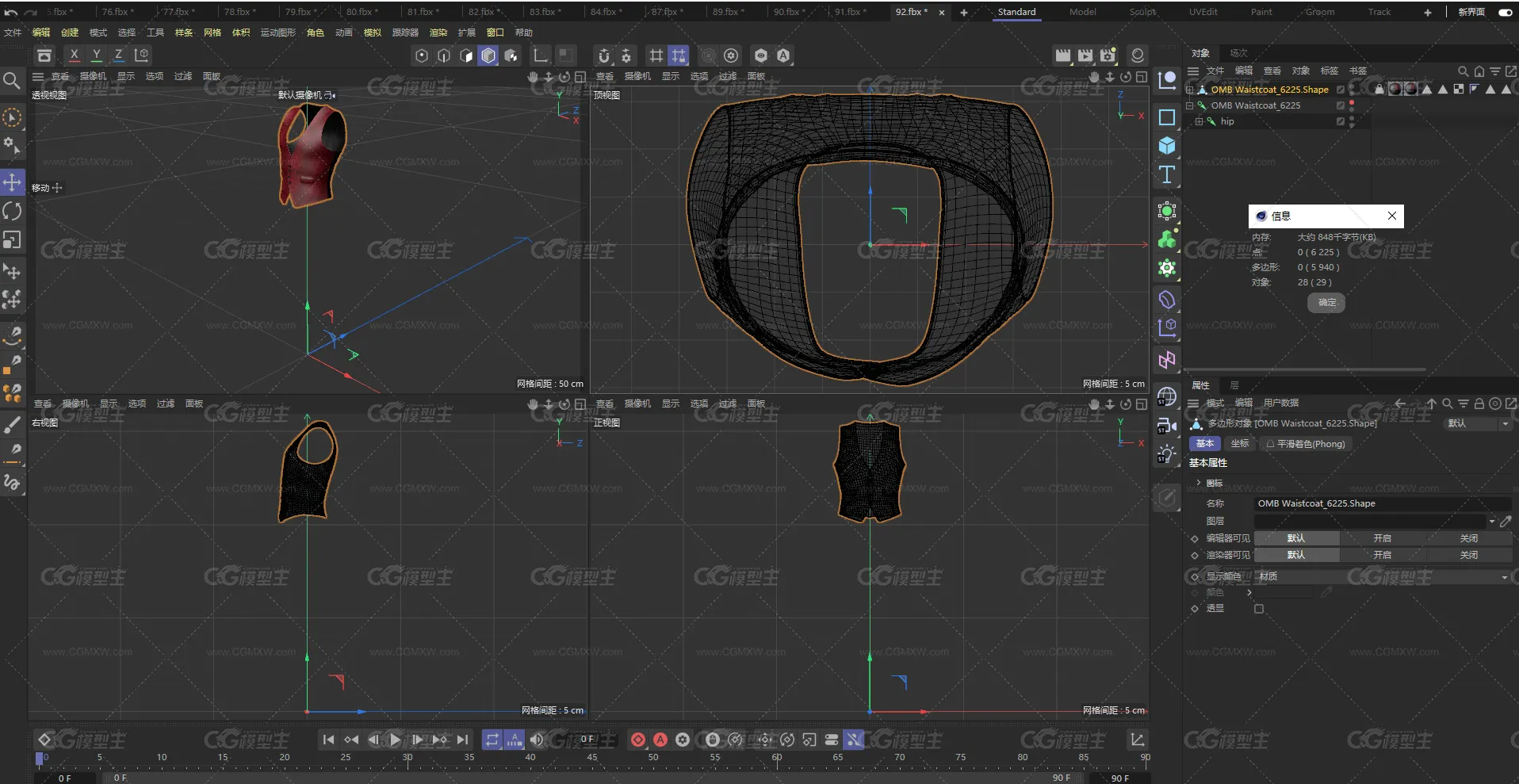This screenshot has width=1519, height=784.
Task: Enable the magnet snap icon
Action: tap(604, 55)
